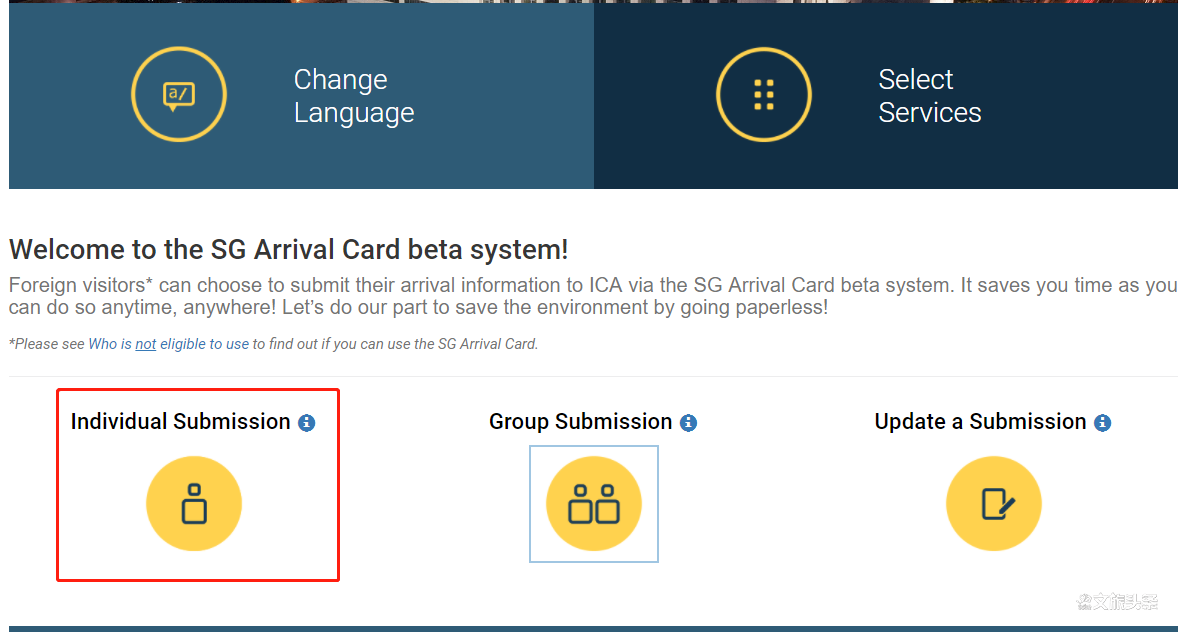Click the Change Language label text

(x=353, y=96)
